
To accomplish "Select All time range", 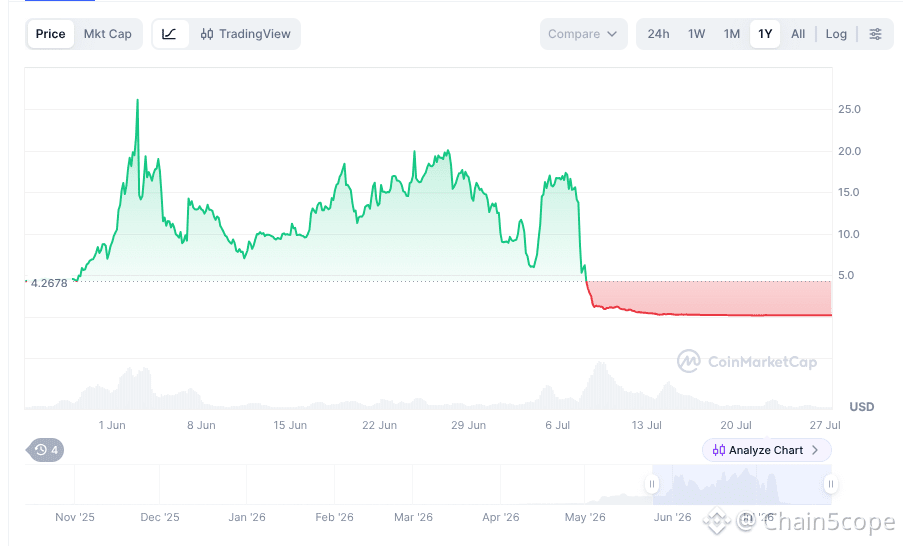I will [x=798, y=34].
